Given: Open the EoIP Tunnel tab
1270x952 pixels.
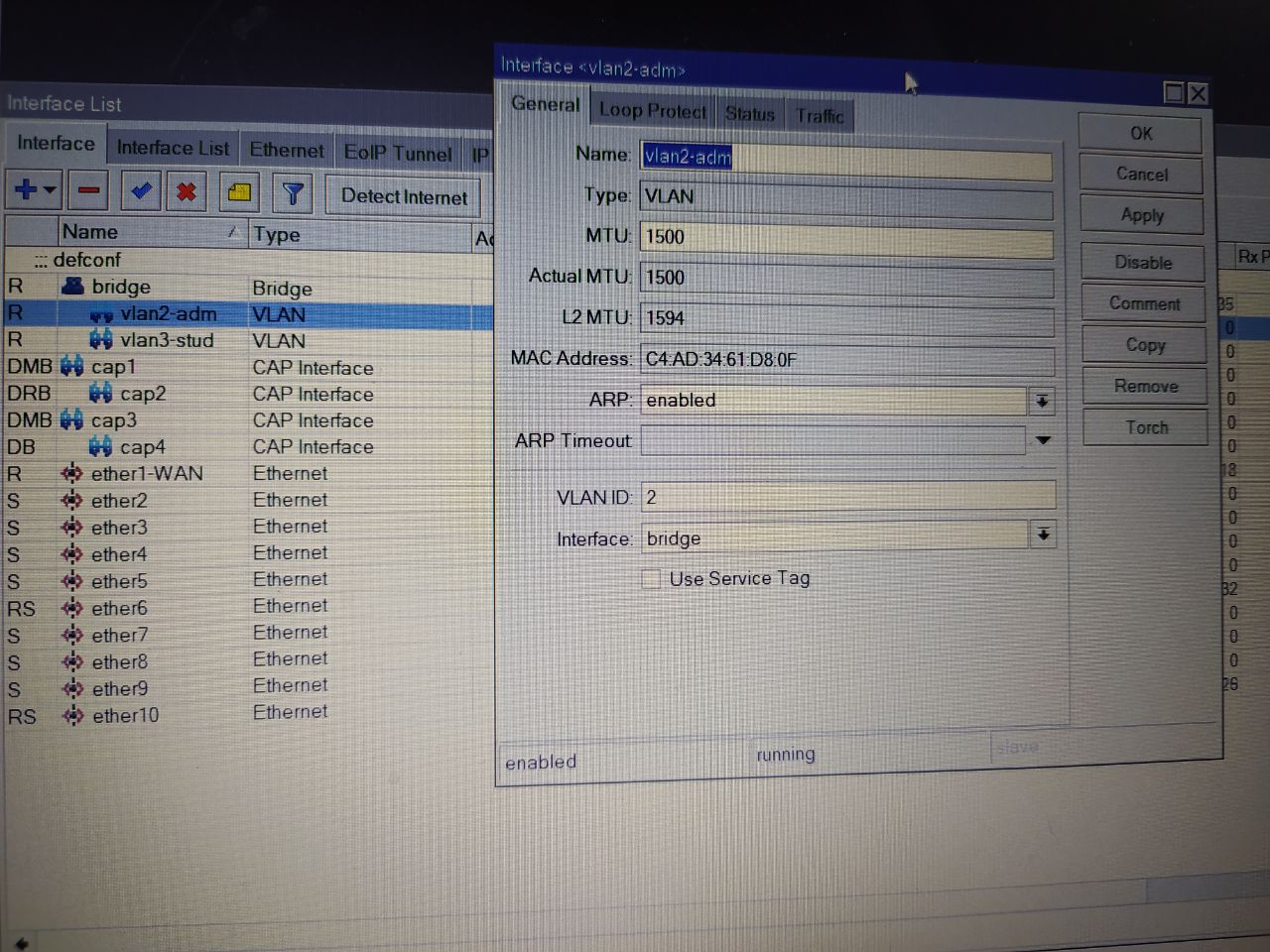Looking at the screenshot, I should (x=398, y=153).
